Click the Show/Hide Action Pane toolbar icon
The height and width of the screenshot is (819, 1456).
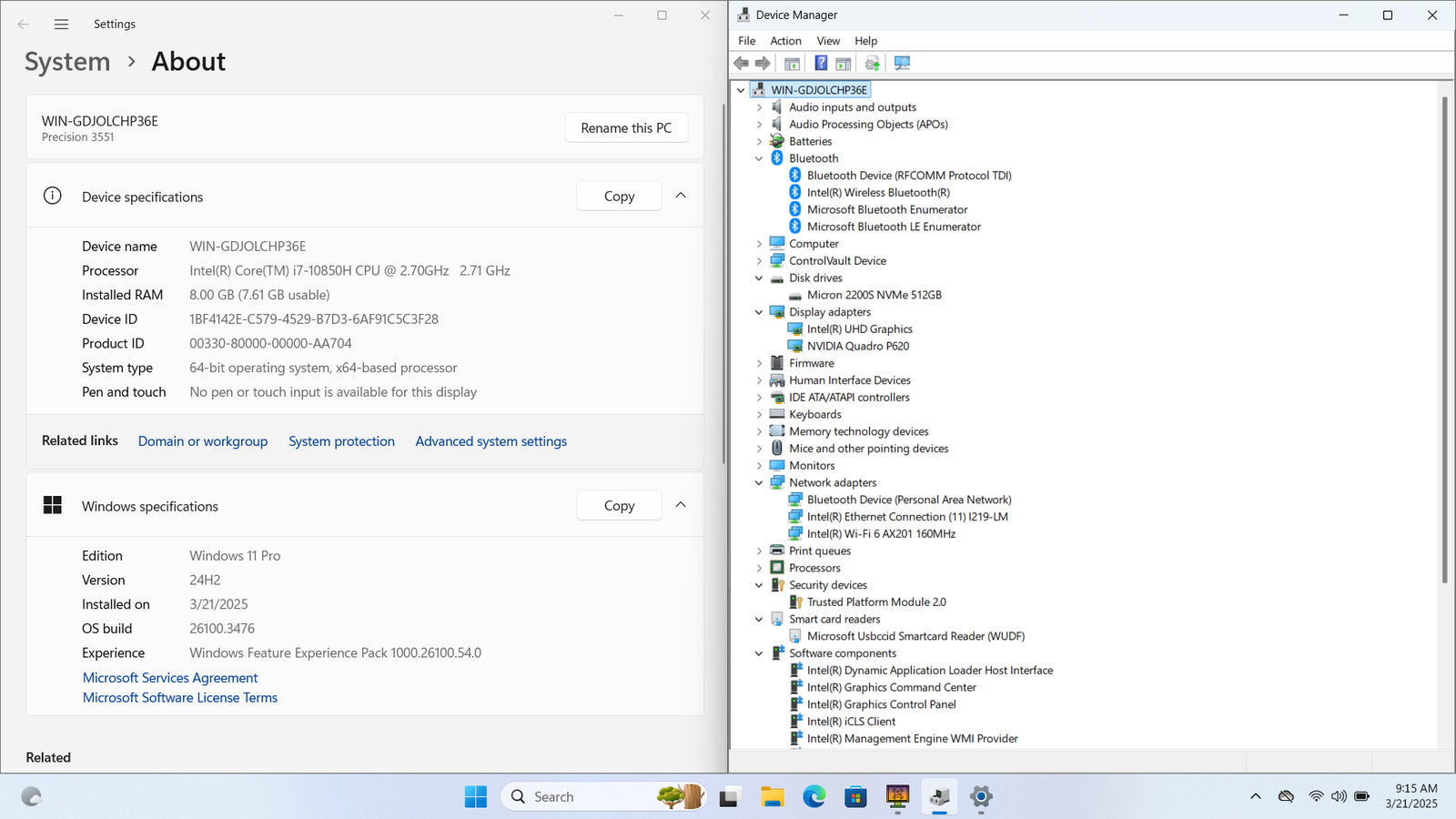pos(844,64)
